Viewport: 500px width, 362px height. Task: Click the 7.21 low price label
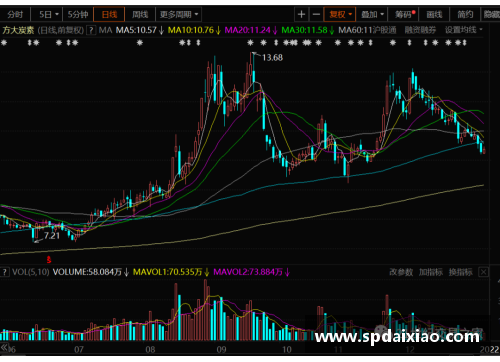click(52, 236)
